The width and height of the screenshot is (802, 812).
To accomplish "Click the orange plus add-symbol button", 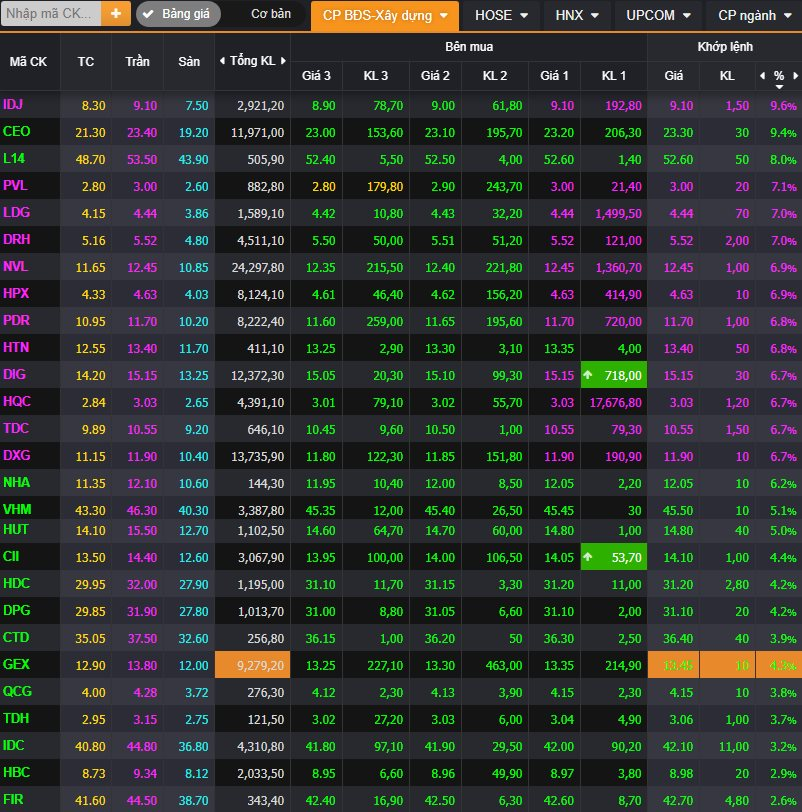I will 115,14.
